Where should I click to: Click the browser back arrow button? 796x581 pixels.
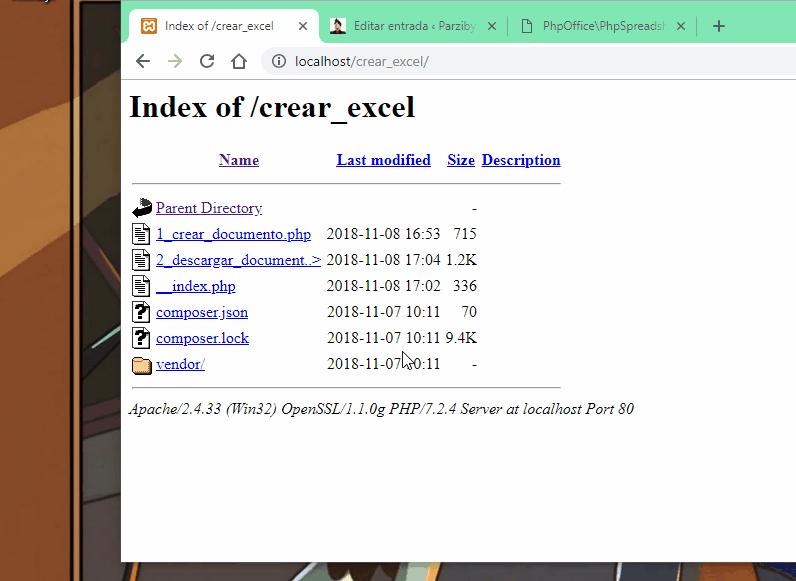coord(143,61)
